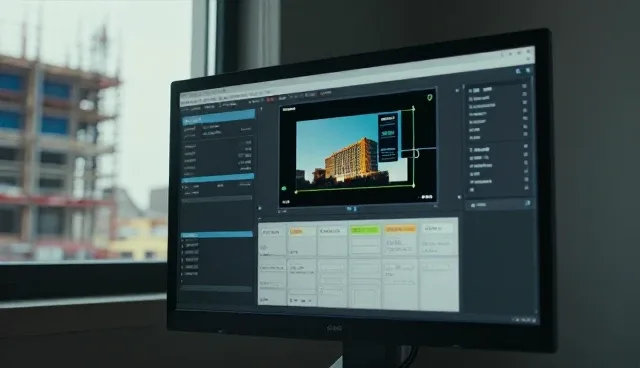Image resolution: width=640 pixels, height=368 pixels.
Task: Click the small icon at left of right panel footer bar
Action: pos(473,205)
